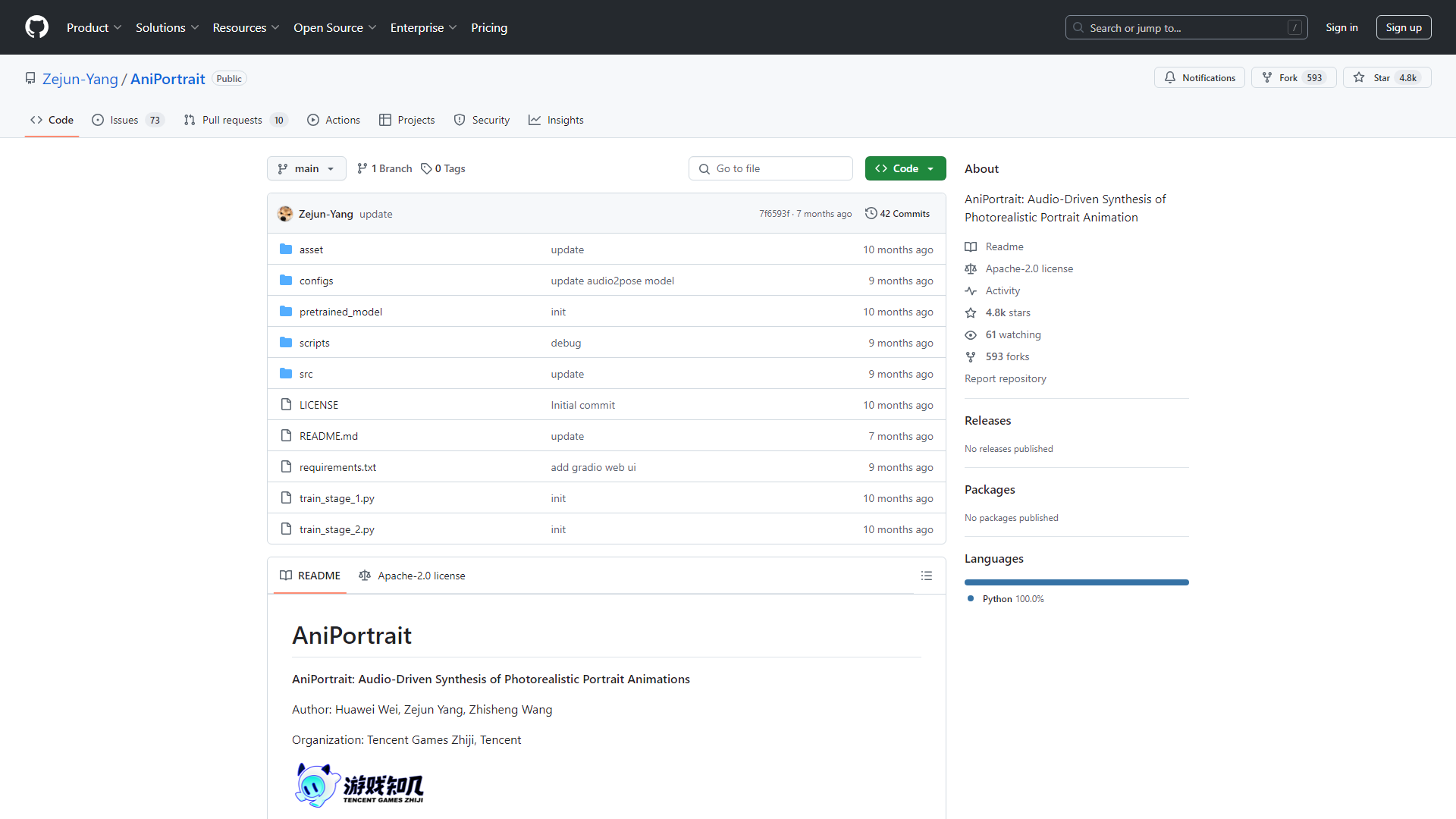Click the requirements.txt file icon
This screenshot has height=819, width=1456.
[x=286, y=467]
